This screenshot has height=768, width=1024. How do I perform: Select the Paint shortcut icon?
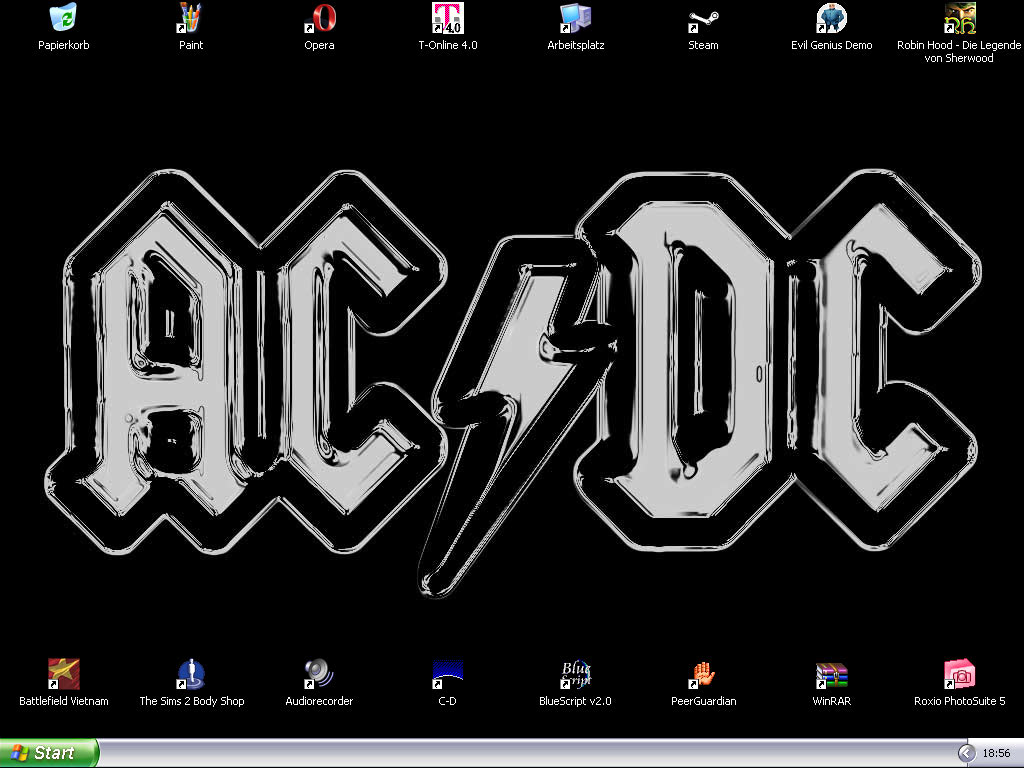pyautogui.click(x=191, y=18)
